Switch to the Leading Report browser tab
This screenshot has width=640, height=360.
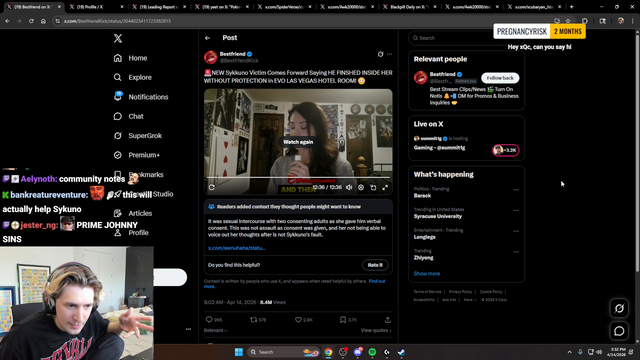pos(159,7)
